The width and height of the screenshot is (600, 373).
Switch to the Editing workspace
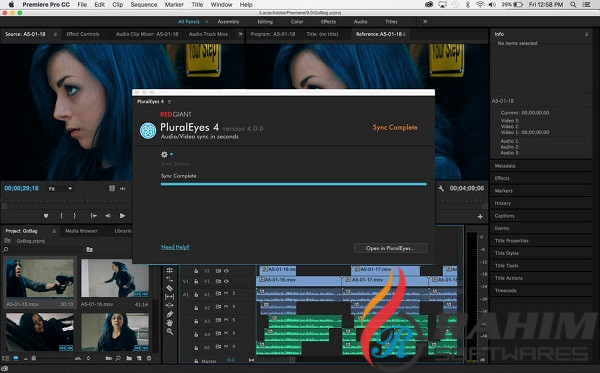point(265,22)
